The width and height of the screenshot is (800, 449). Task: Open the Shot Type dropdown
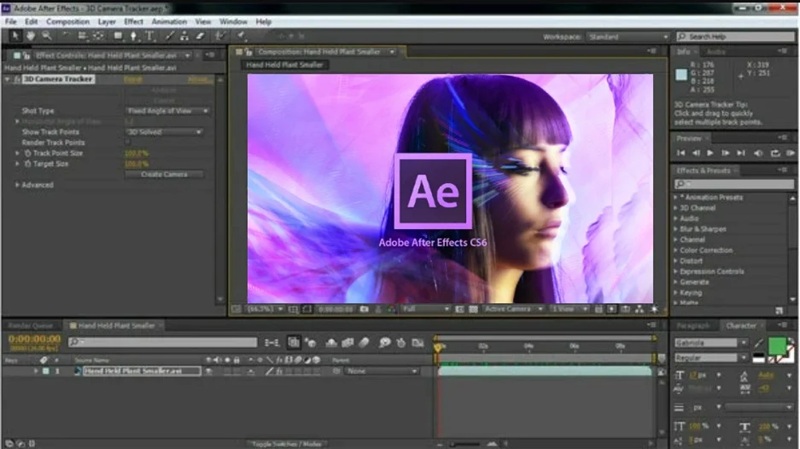coord(168,111)
